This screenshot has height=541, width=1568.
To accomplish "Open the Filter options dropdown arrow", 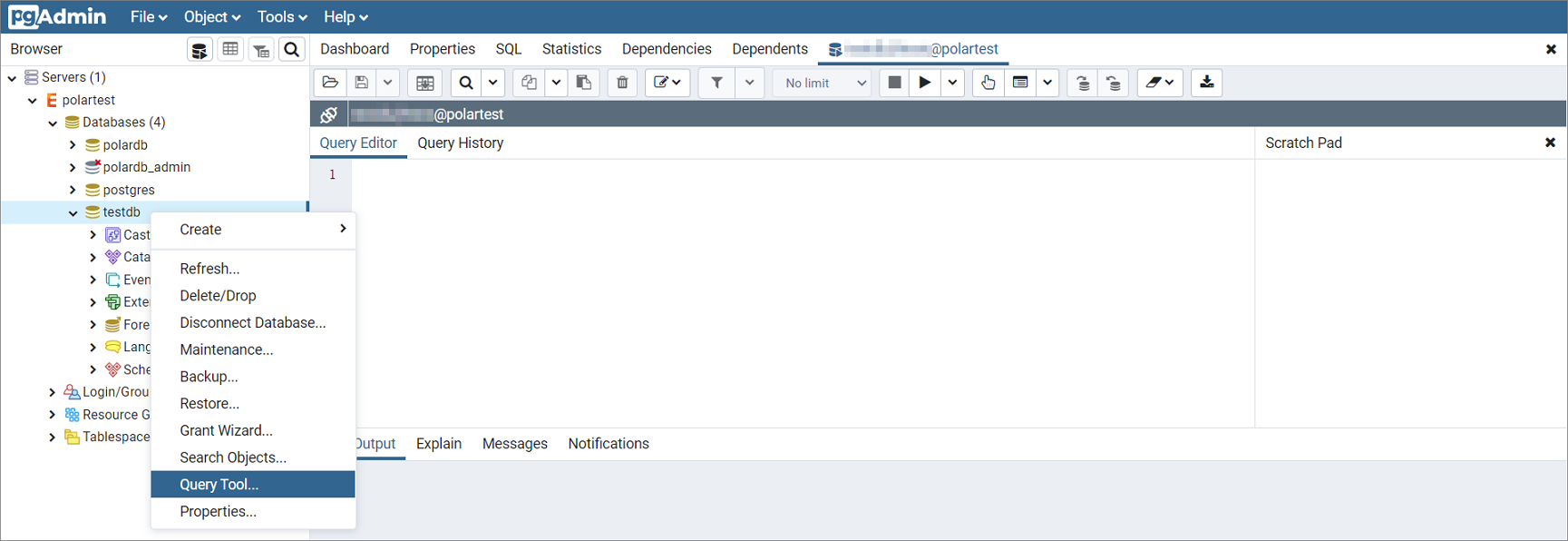I will 749,83.
